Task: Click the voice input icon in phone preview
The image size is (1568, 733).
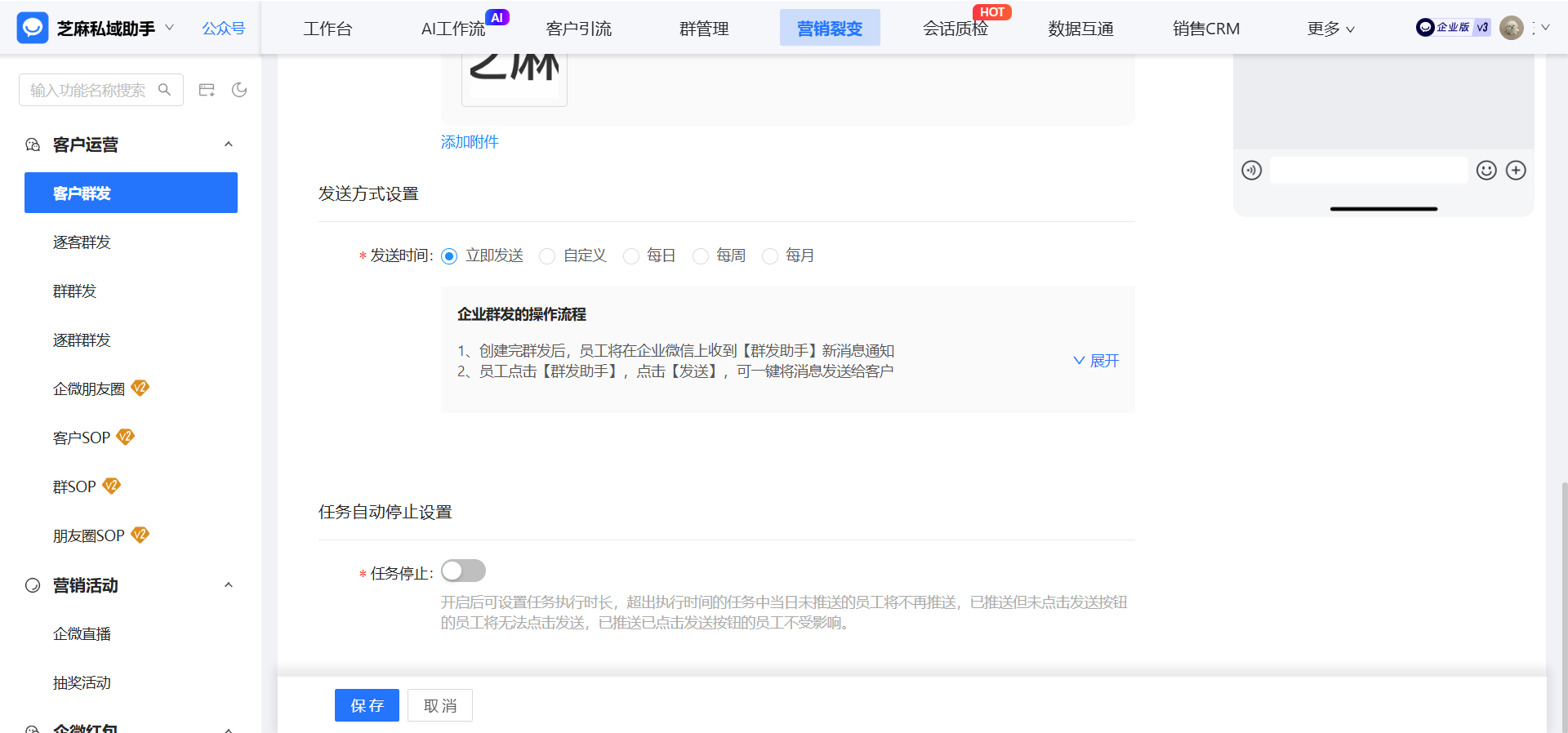Action: 1251,170
